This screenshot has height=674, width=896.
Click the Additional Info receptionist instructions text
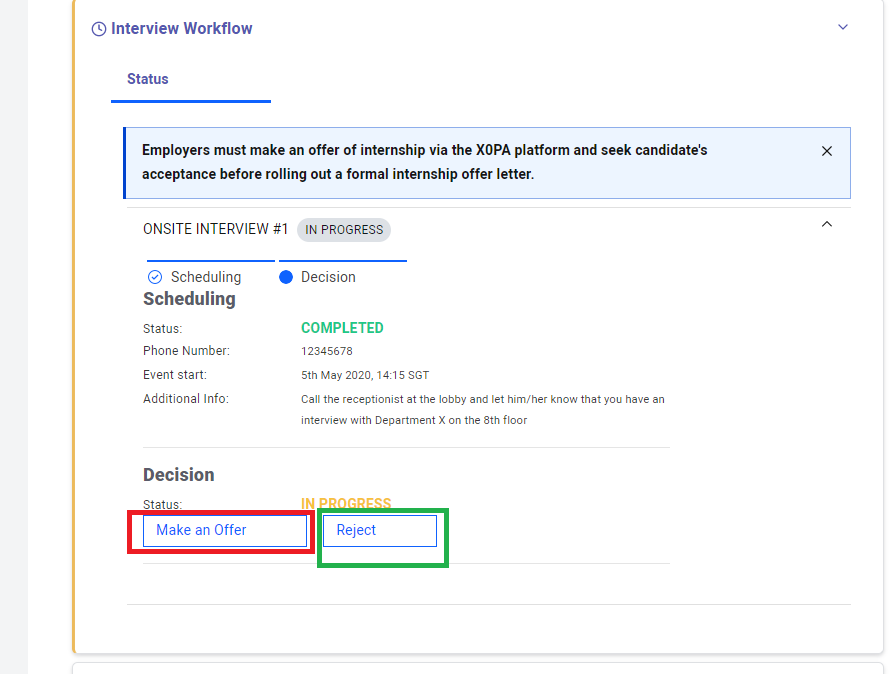[483, 410]
